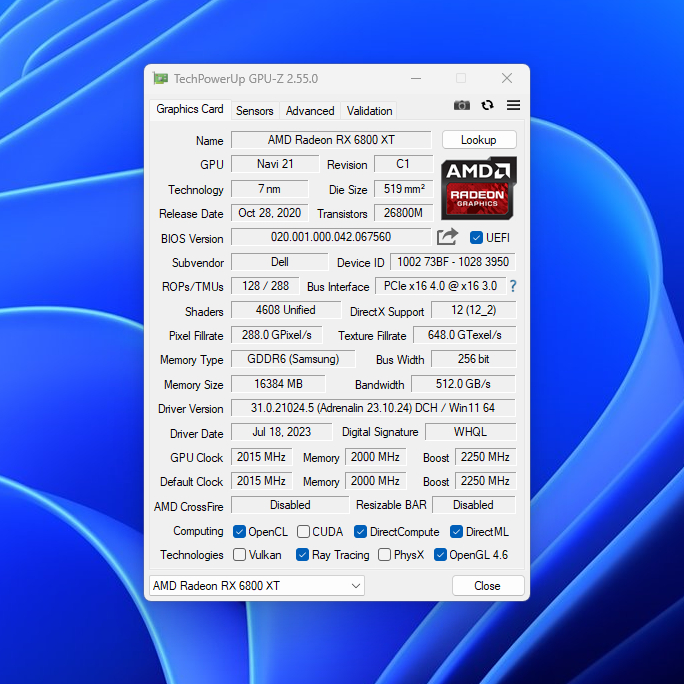Click the Lookup button
Image resolution: width=684 pixels, height=684 pixels.
coord(478,140)
